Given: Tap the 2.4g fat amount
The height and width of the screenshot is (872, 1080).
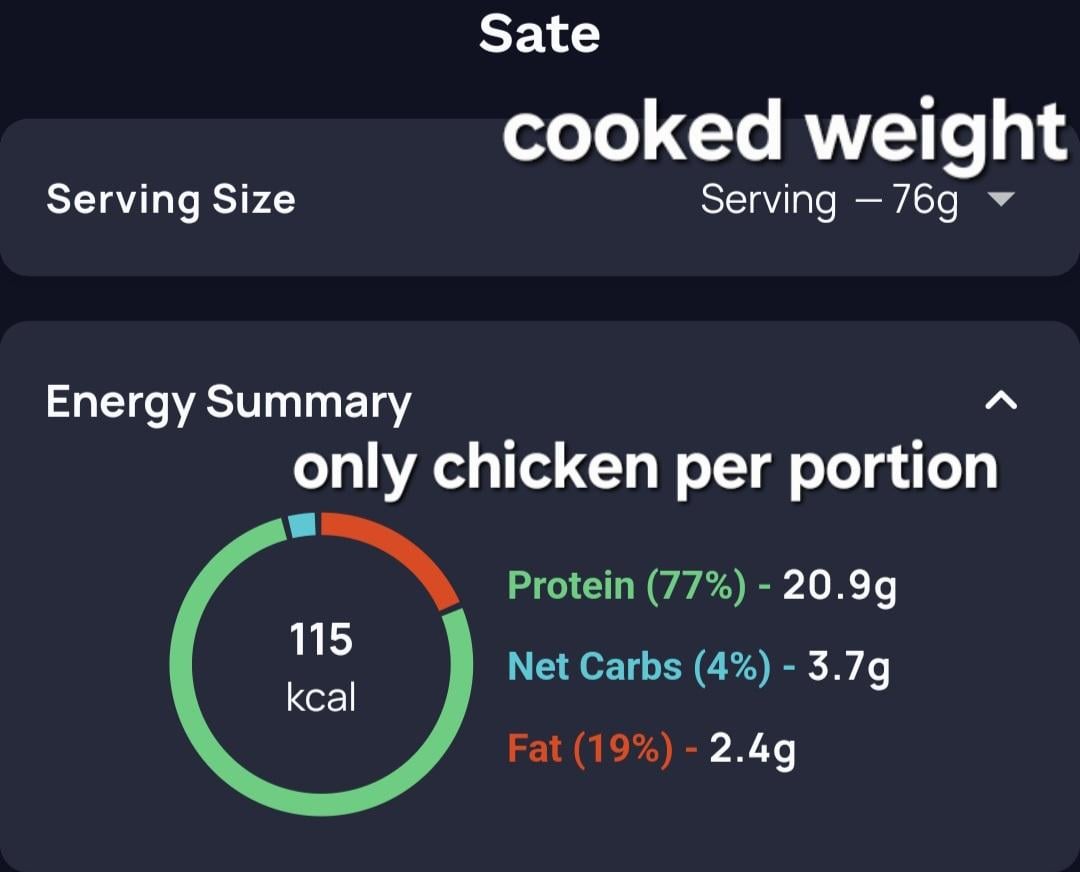Looking at the screenshot, I should (752, 749).
